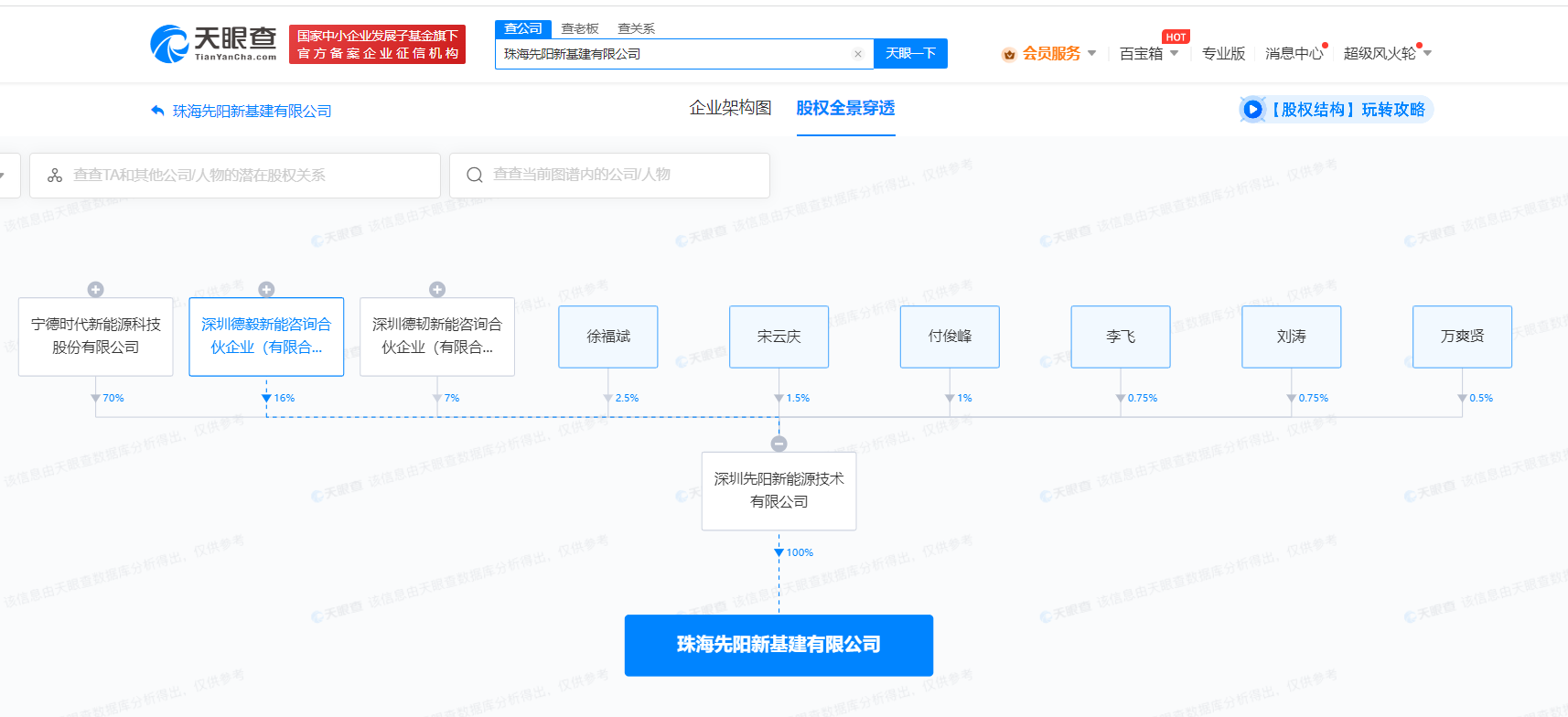
Task: Open the 深圳先阳新能源技术有限公司 node
Action: (x=779, y=491)
